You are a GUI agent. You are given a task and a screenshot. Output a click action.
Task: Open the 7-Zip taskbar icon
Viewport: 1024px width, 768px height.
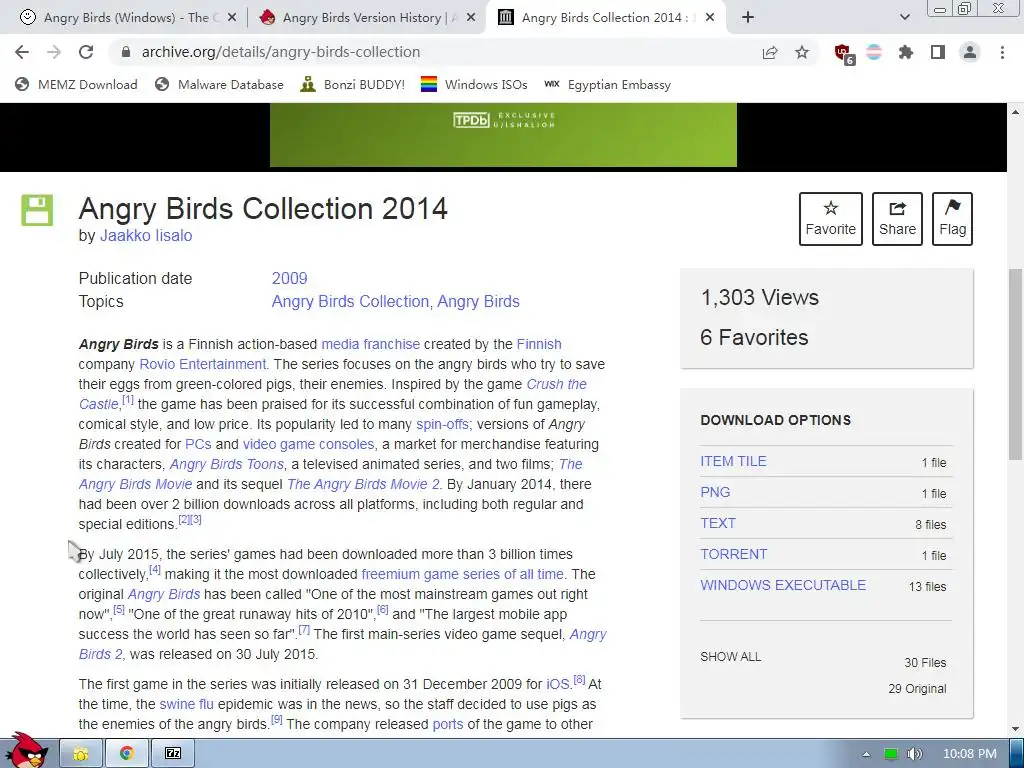click(172, 754)
